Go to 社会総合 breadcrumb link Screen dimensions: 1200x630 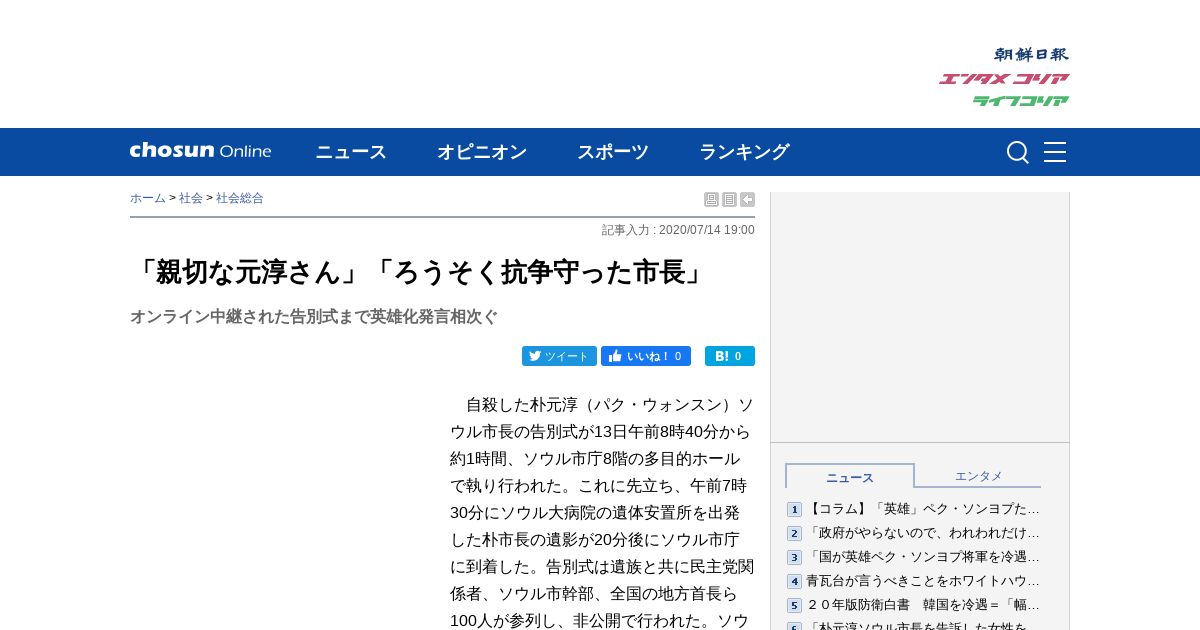coord(240,198)
